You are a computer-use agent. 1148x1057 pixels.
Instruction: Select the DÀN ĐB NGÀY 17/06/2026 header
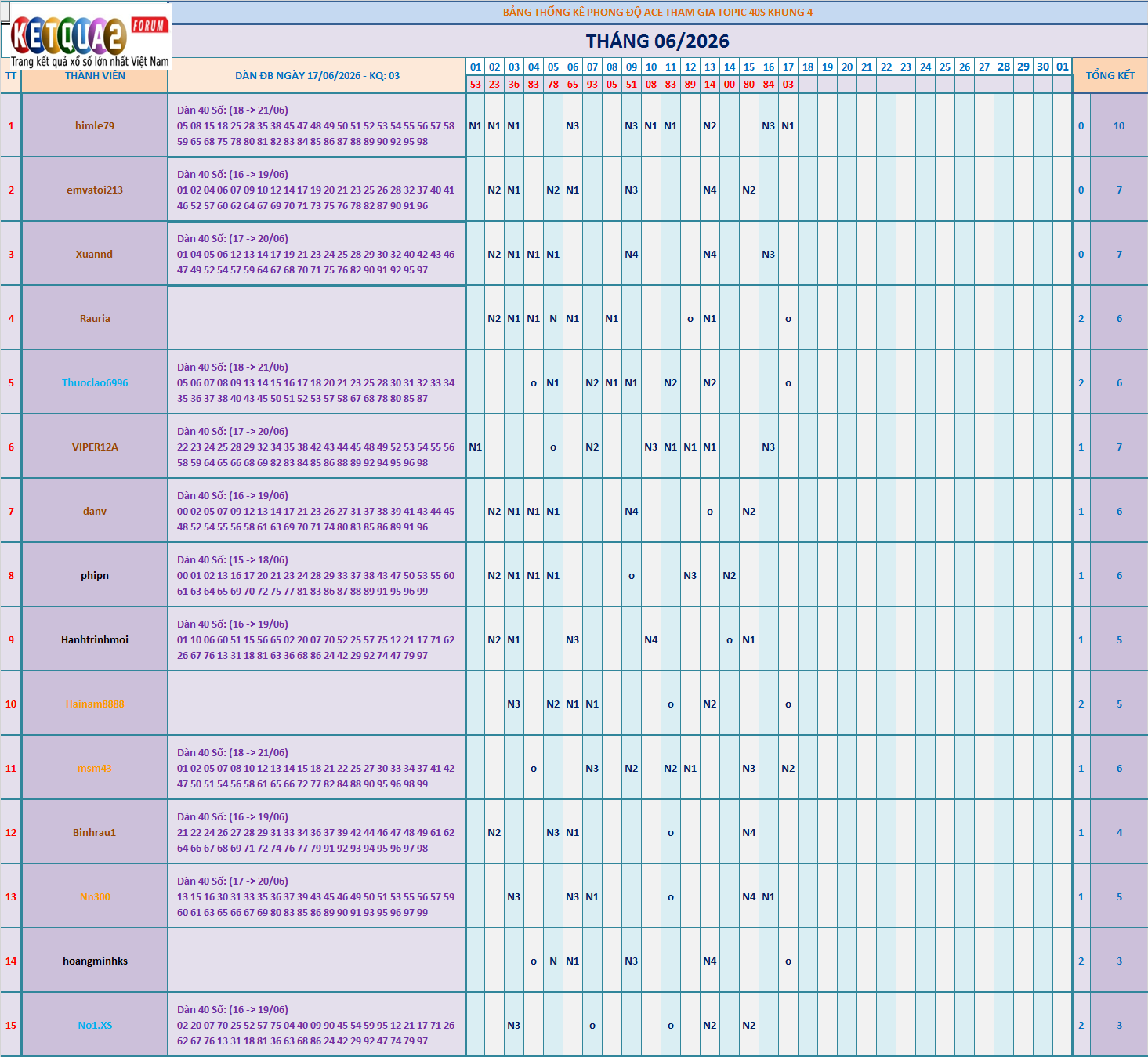(x=317, y=76)
